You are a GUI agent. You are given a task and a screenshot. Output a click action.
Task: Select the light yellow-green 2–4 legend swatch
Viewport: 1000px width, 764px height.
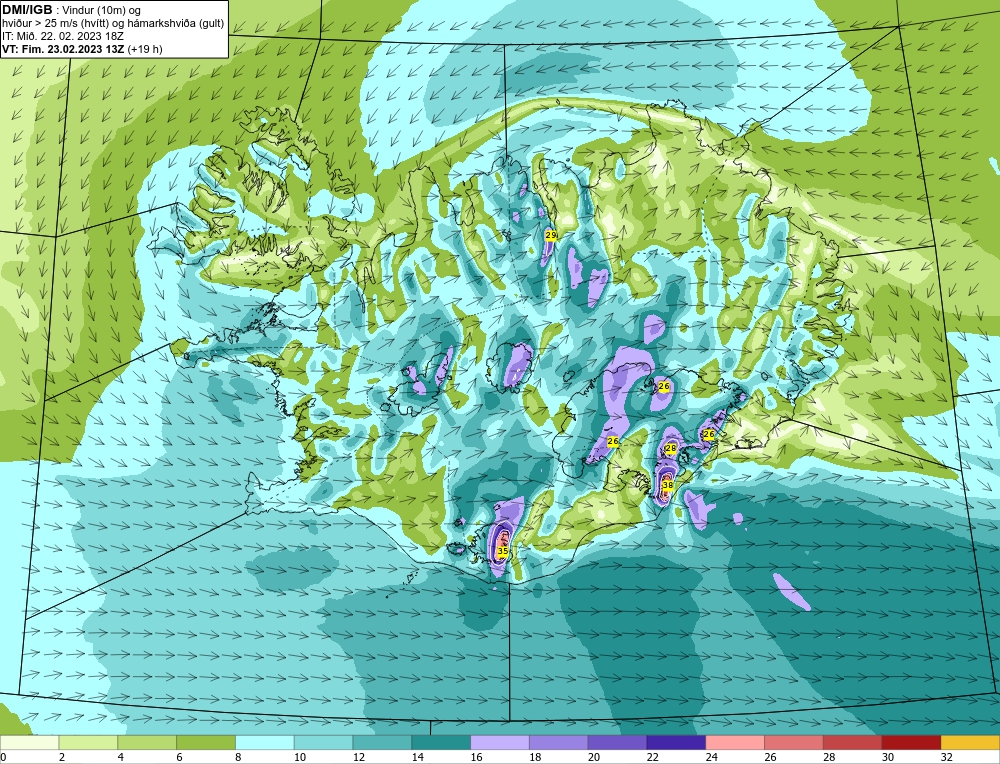coord(88,743)
